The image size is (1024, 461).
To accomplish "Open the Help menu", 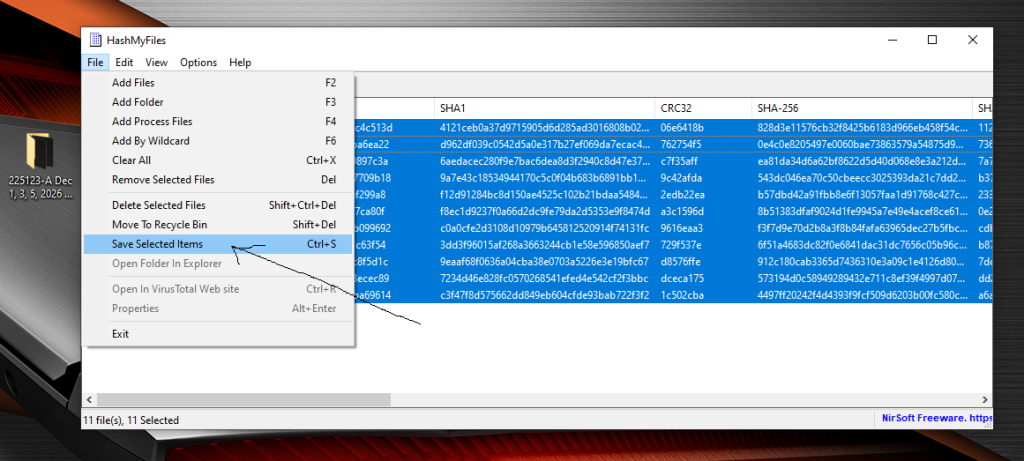I will tap(240, 63).
